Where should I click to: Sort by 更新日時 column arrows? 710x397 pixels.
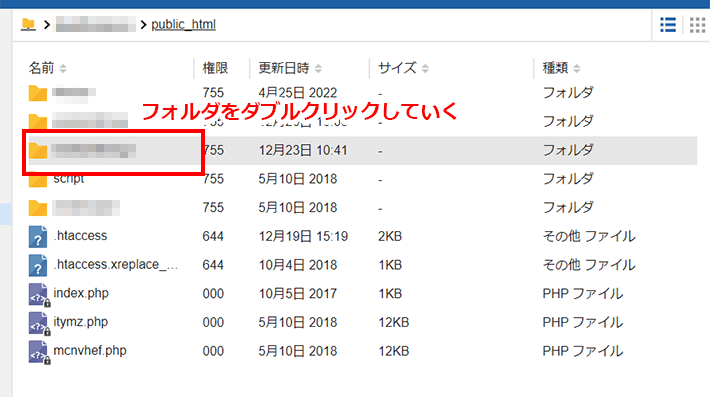(x=318, y=68)
